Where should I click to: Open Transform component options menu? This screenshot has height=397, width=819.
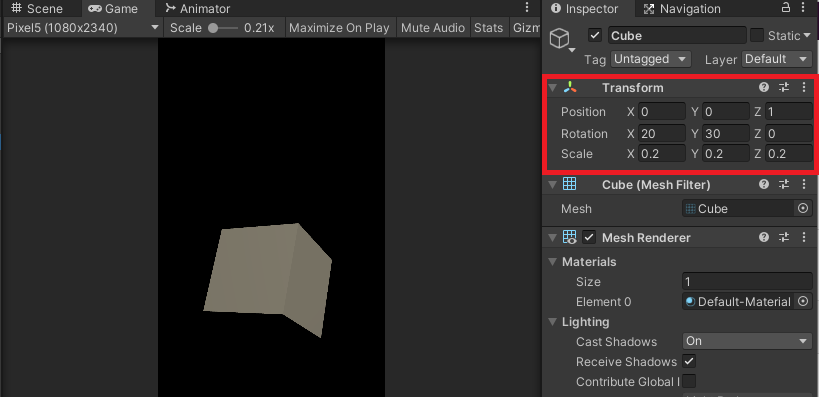pyautogui.click(x=804, y=87)
